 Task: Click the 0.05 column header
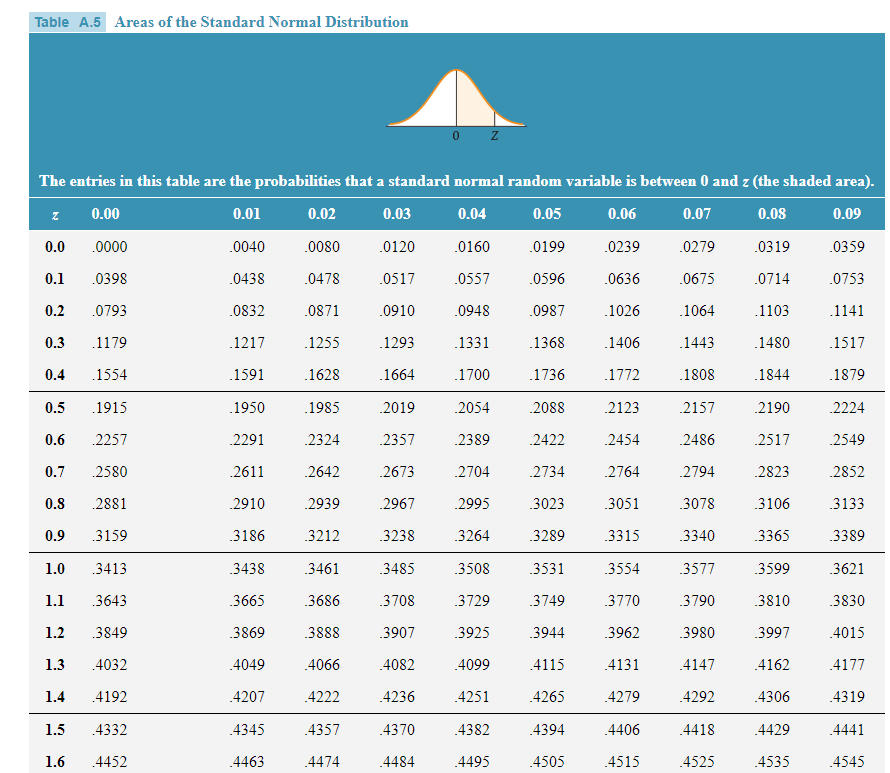click(548, 214)
